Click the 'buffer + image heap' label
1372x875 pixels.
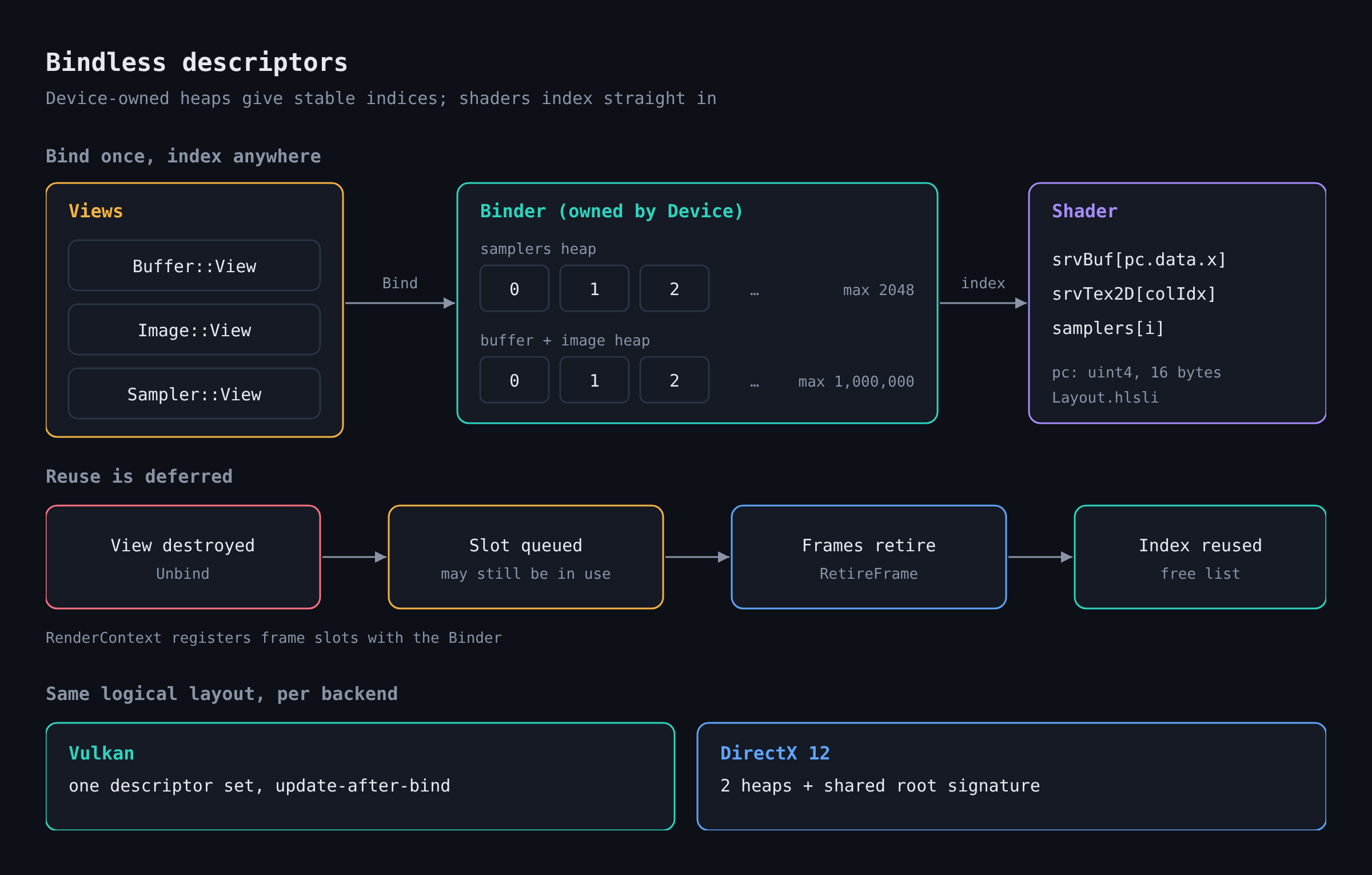click(565, 340)
